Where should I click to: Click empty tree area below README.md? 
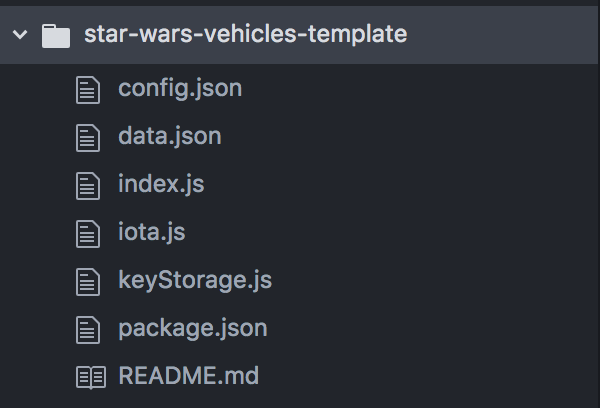(298, 401)
